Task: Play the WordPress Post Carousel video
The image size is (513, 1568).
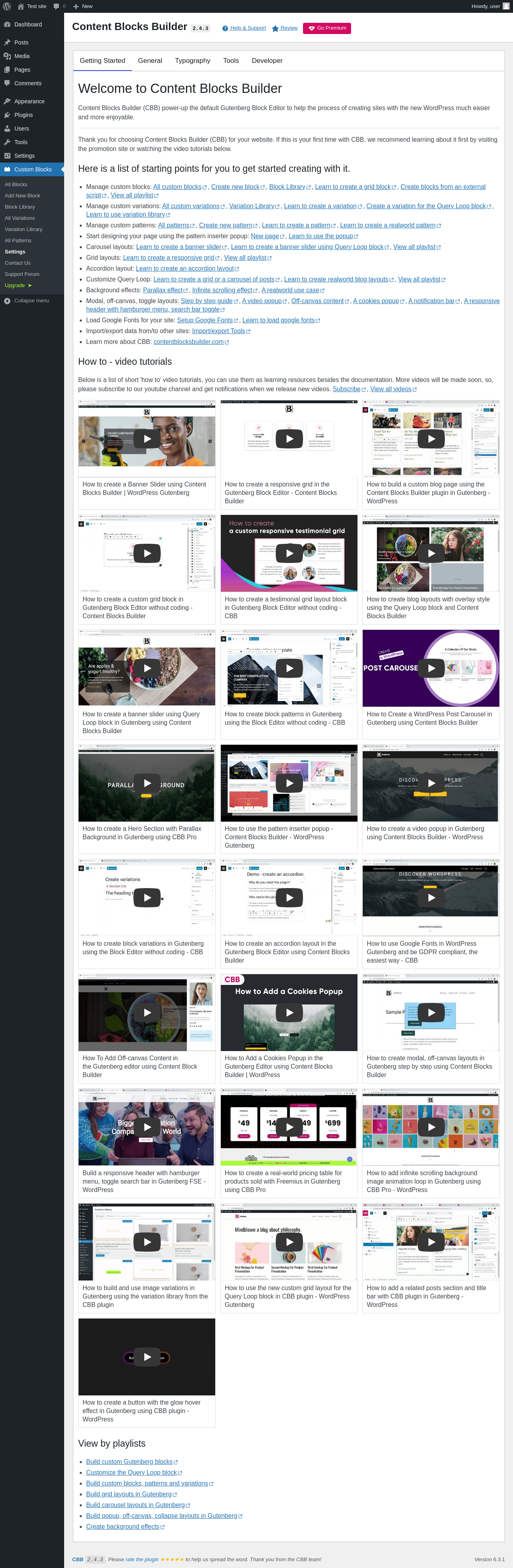Action: click(431, 668)
